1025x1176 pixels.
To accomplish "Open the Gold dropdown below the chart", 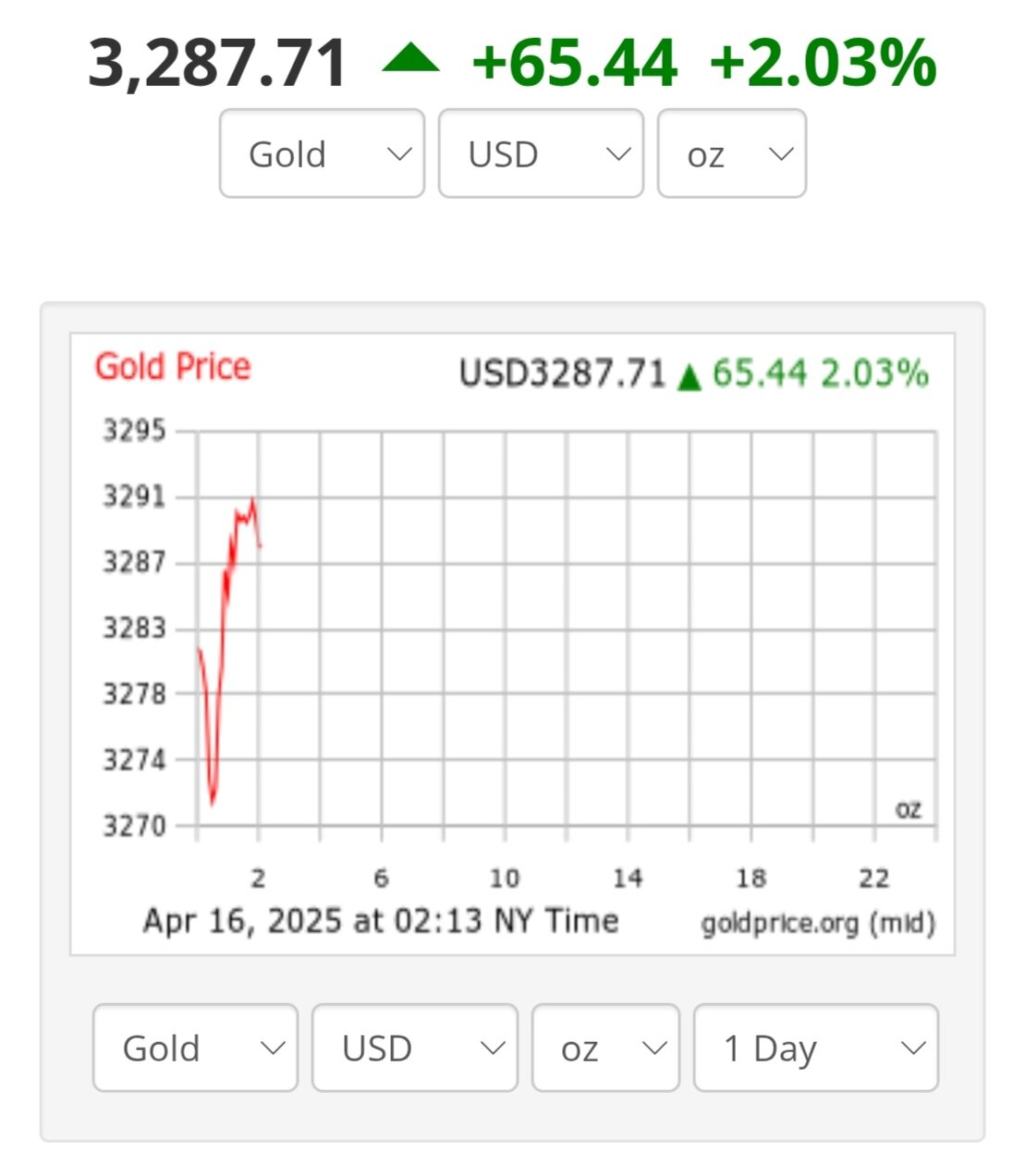I will (195, 1048).
